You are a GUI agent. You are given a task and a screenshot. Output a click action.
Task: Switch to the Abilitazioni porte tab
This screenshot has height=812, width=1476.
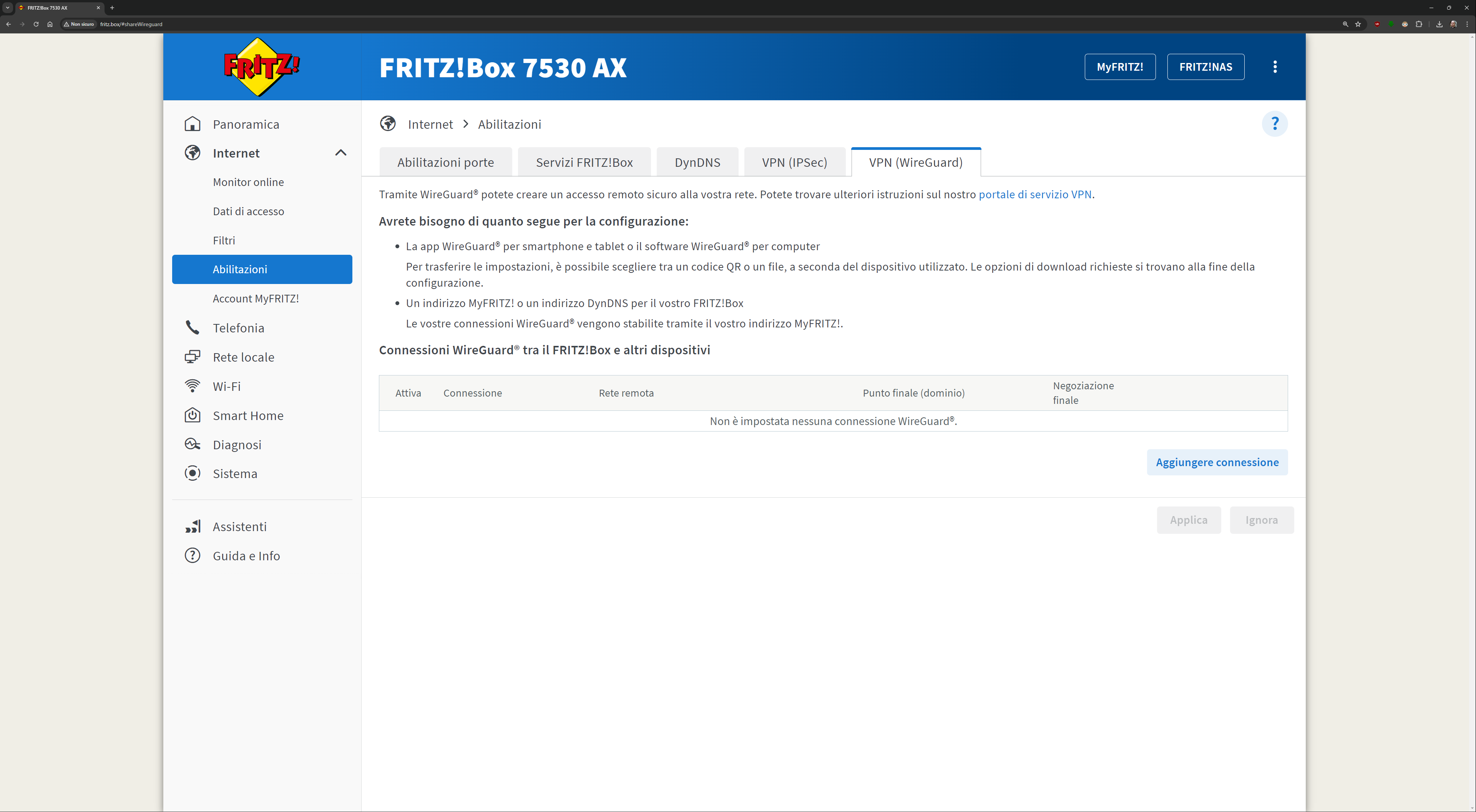(x=445, y=163)
